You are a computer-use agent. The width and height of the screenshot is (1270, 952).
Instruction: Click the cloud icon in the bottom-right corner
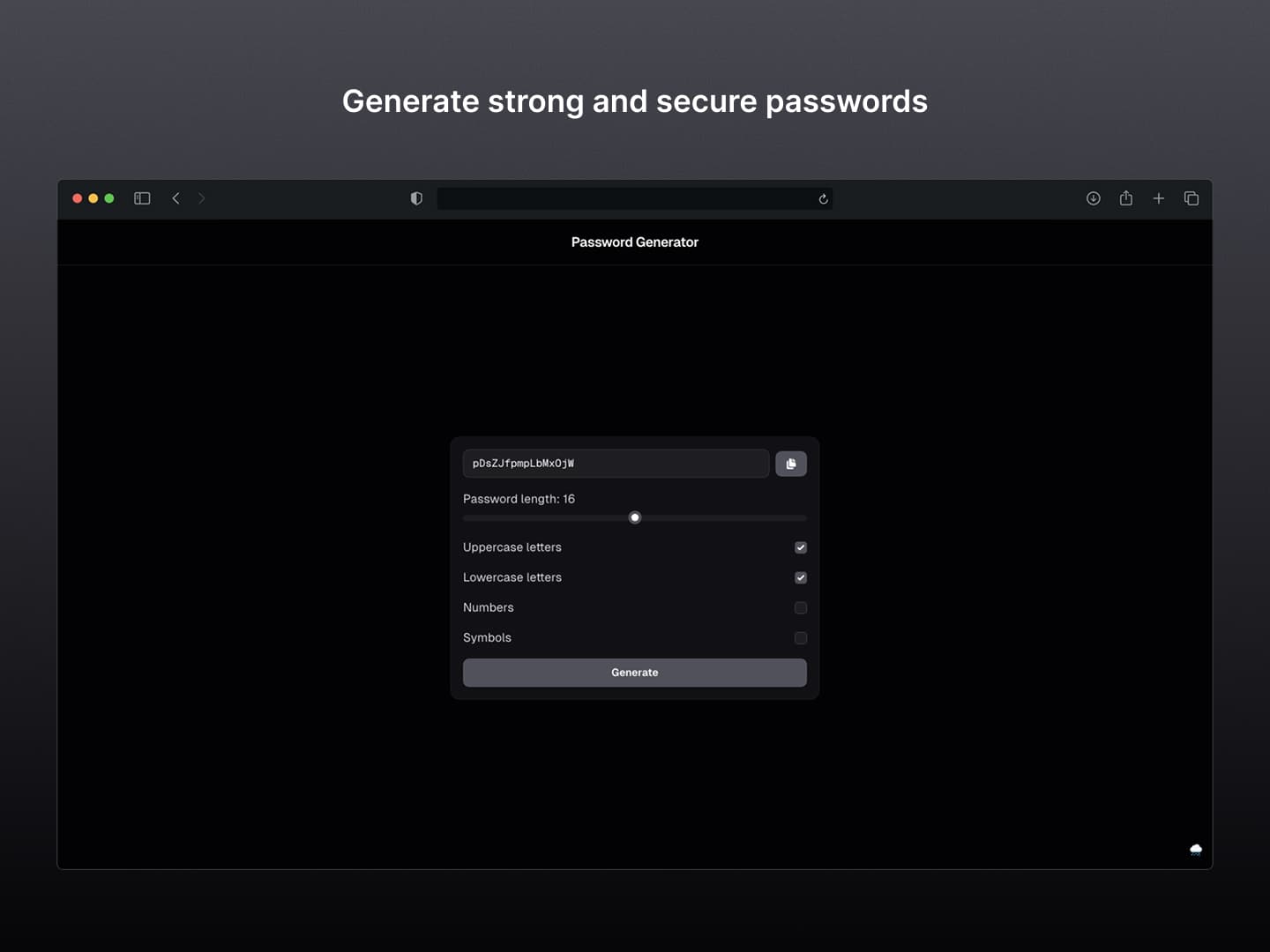point(1195,850)
